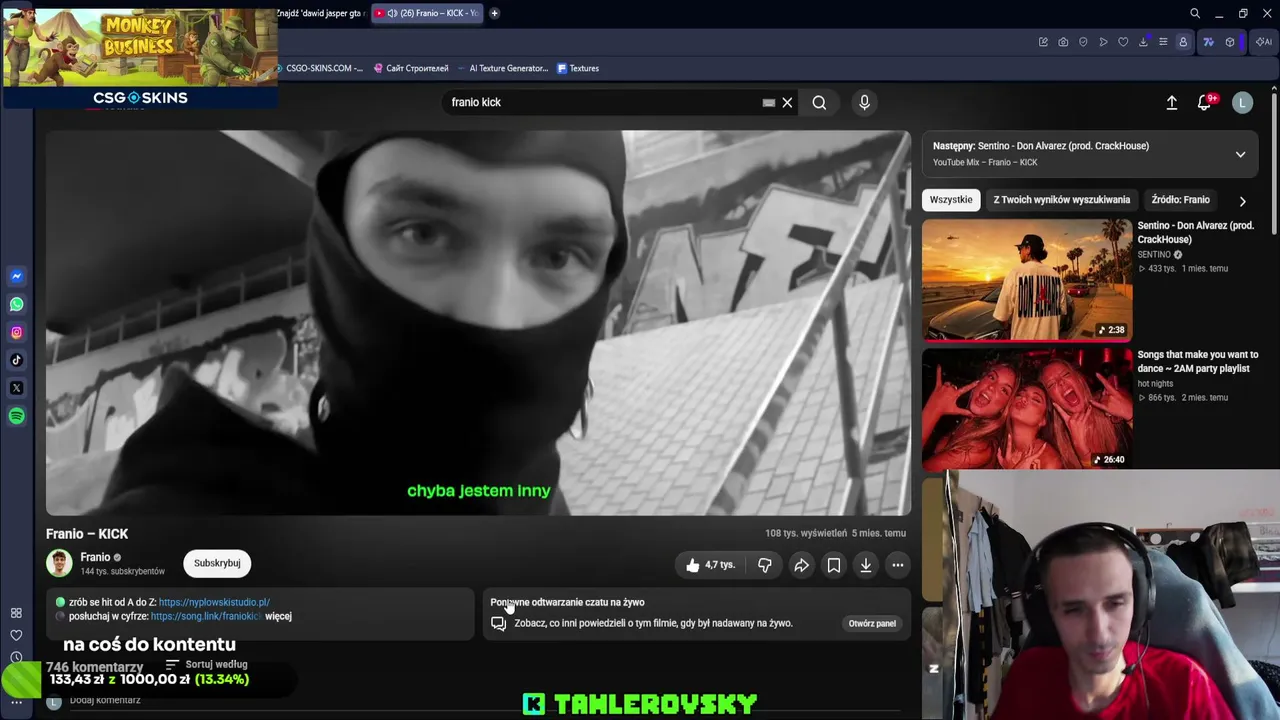Click the browser flow send arrow icon
1280x720 pixels.
pyautogui.click(x=1103, y=42)
